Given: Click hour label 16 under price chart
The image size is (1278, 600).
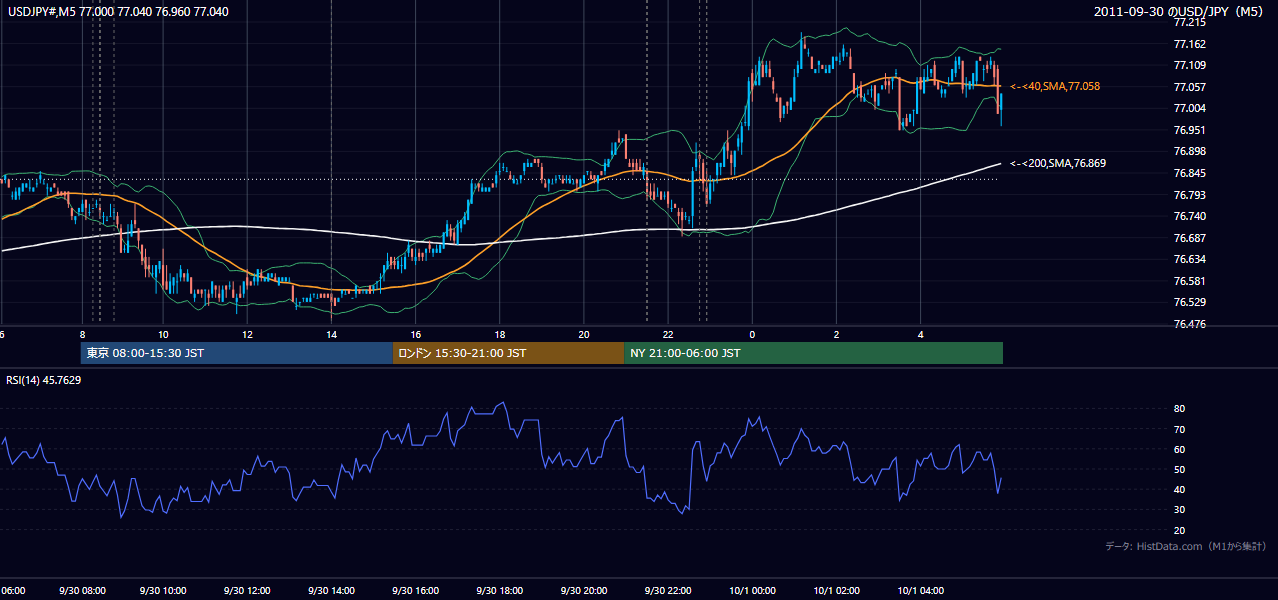Looking at the screenshot, I should pyautogui.click(x=415, y=335).
